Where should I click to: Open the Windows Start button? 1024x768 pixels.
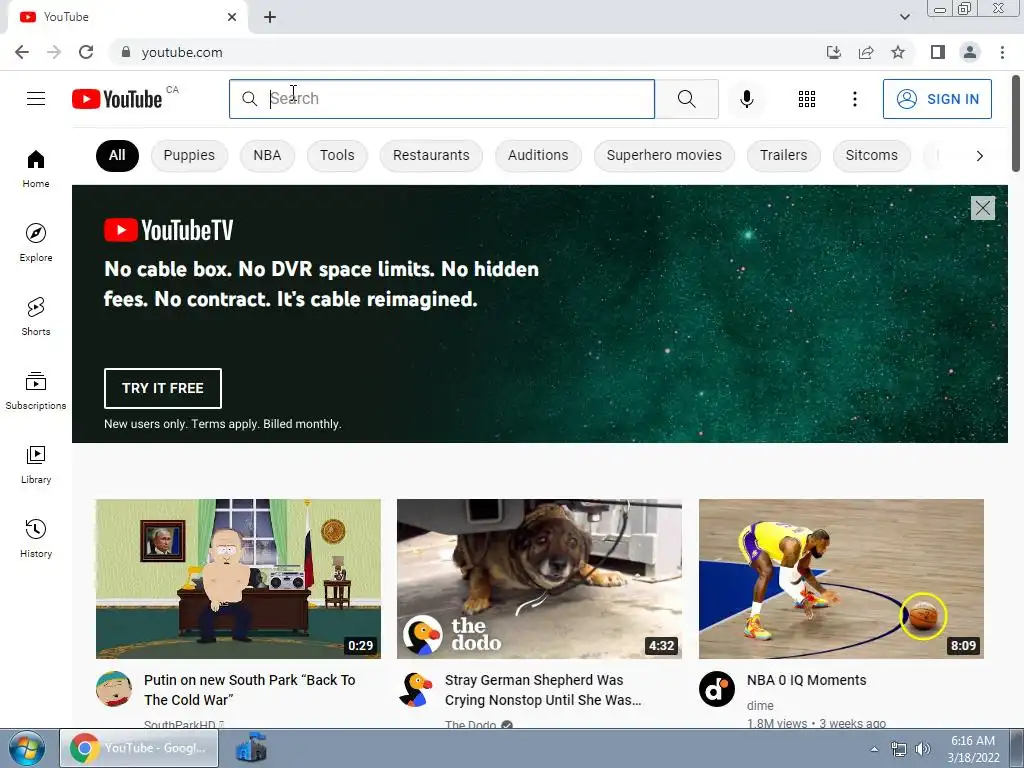[x=27, y=748]
